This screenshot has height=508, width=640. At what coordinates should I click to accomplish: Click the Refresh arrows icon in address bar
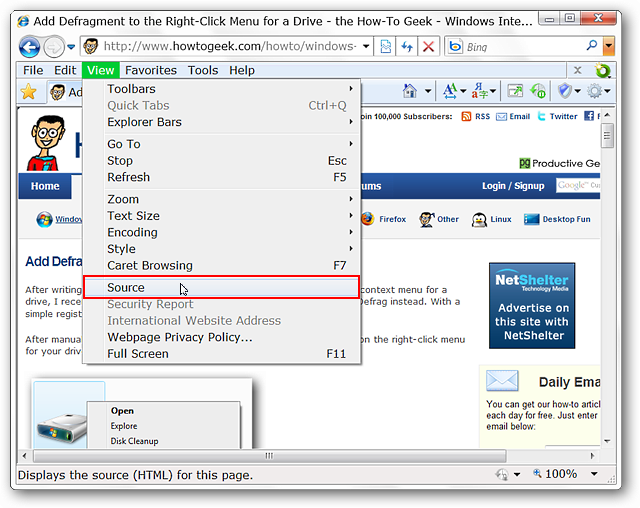[407, 47]
